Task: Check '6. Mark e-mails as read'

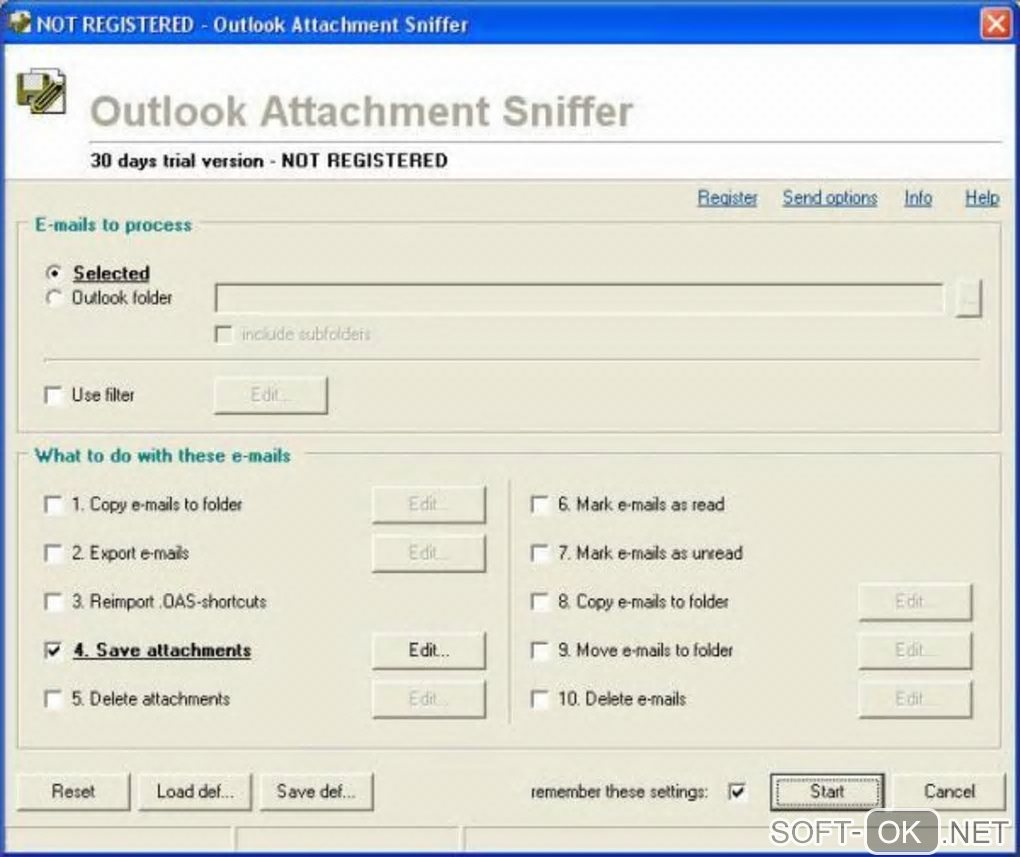Action: [539, 504]
